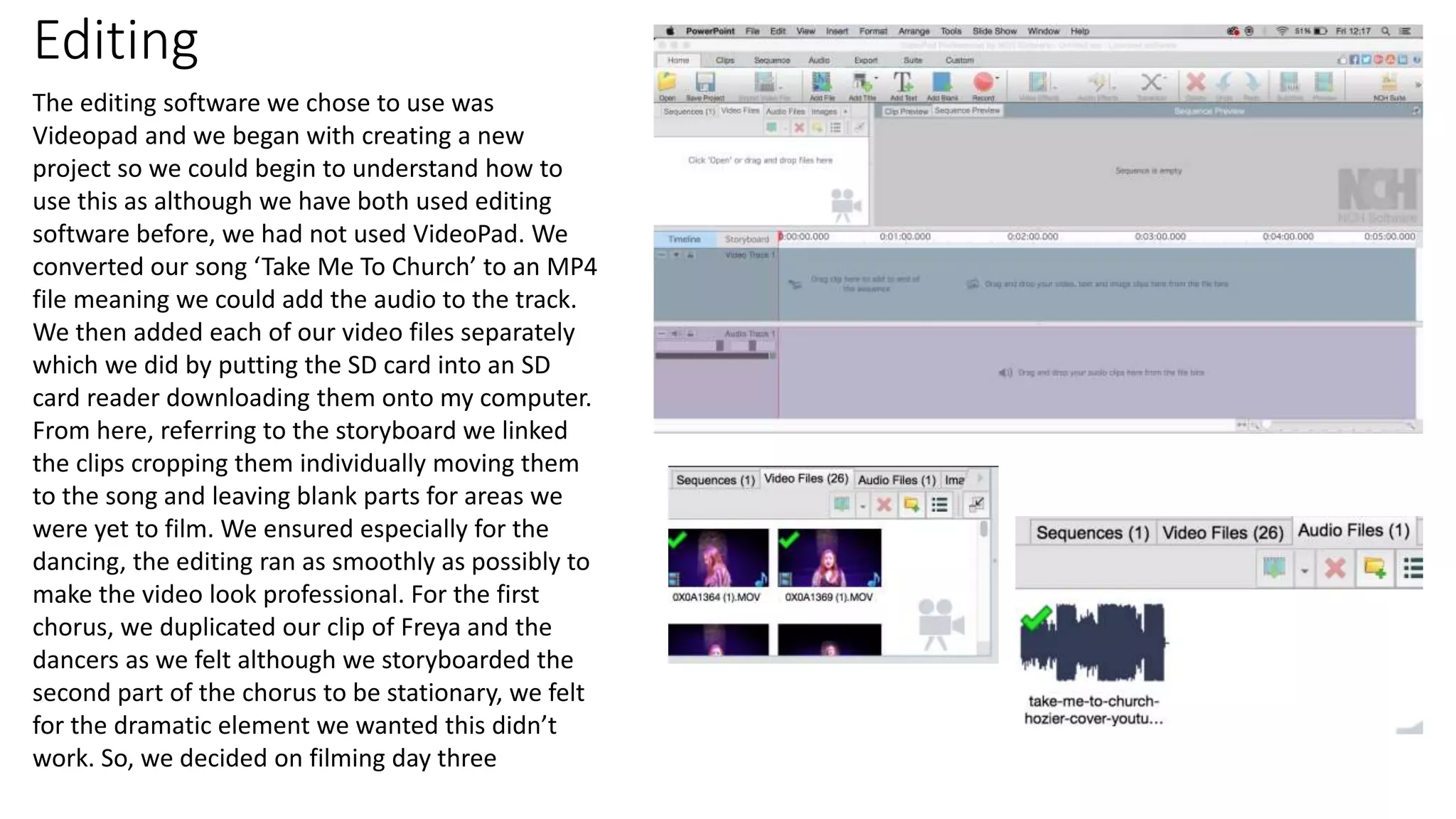Expand the Record dropdown arrow
1456x819 pixels.
[x=997, y=78]
